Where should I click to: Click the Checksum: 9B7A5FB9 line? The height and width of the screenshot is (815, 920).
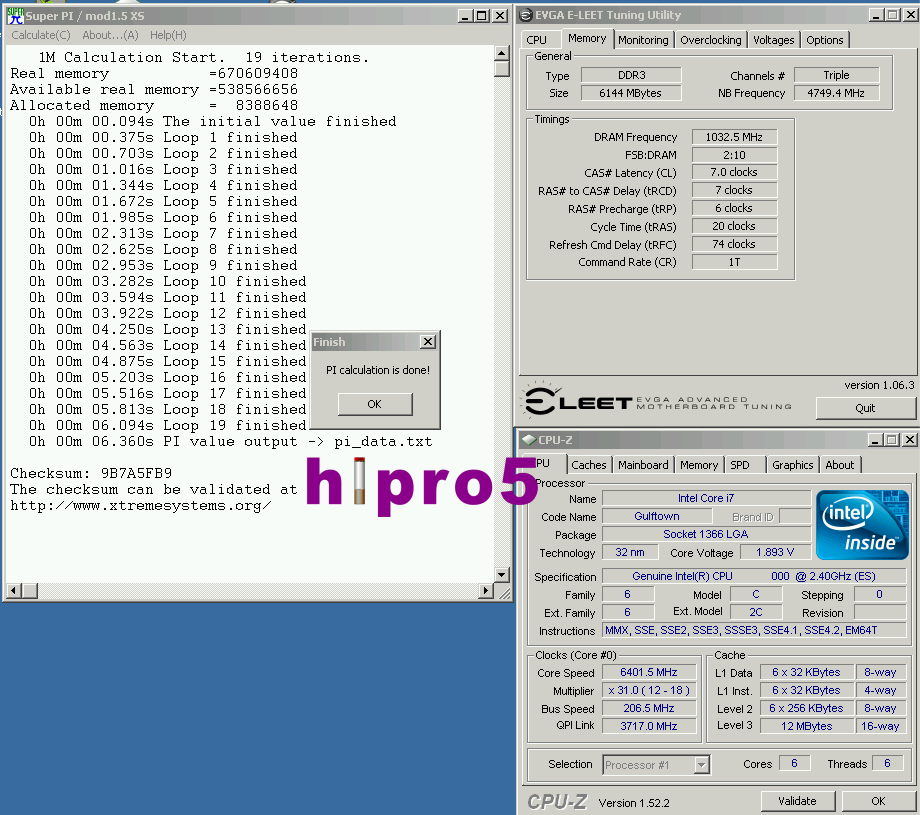(91, 473)
